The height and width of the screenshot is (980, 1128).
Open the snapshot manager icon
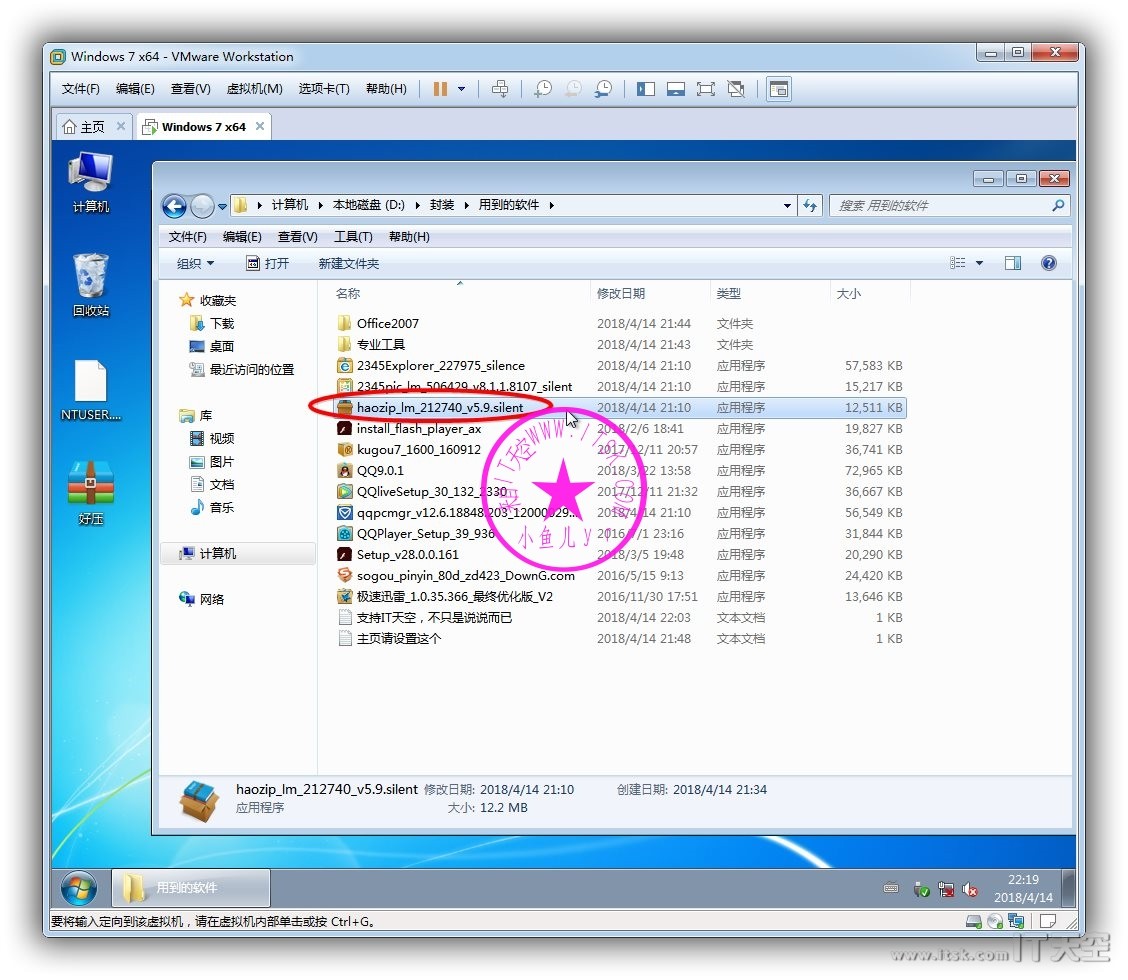pyautogui.click(x=603, y=89)
